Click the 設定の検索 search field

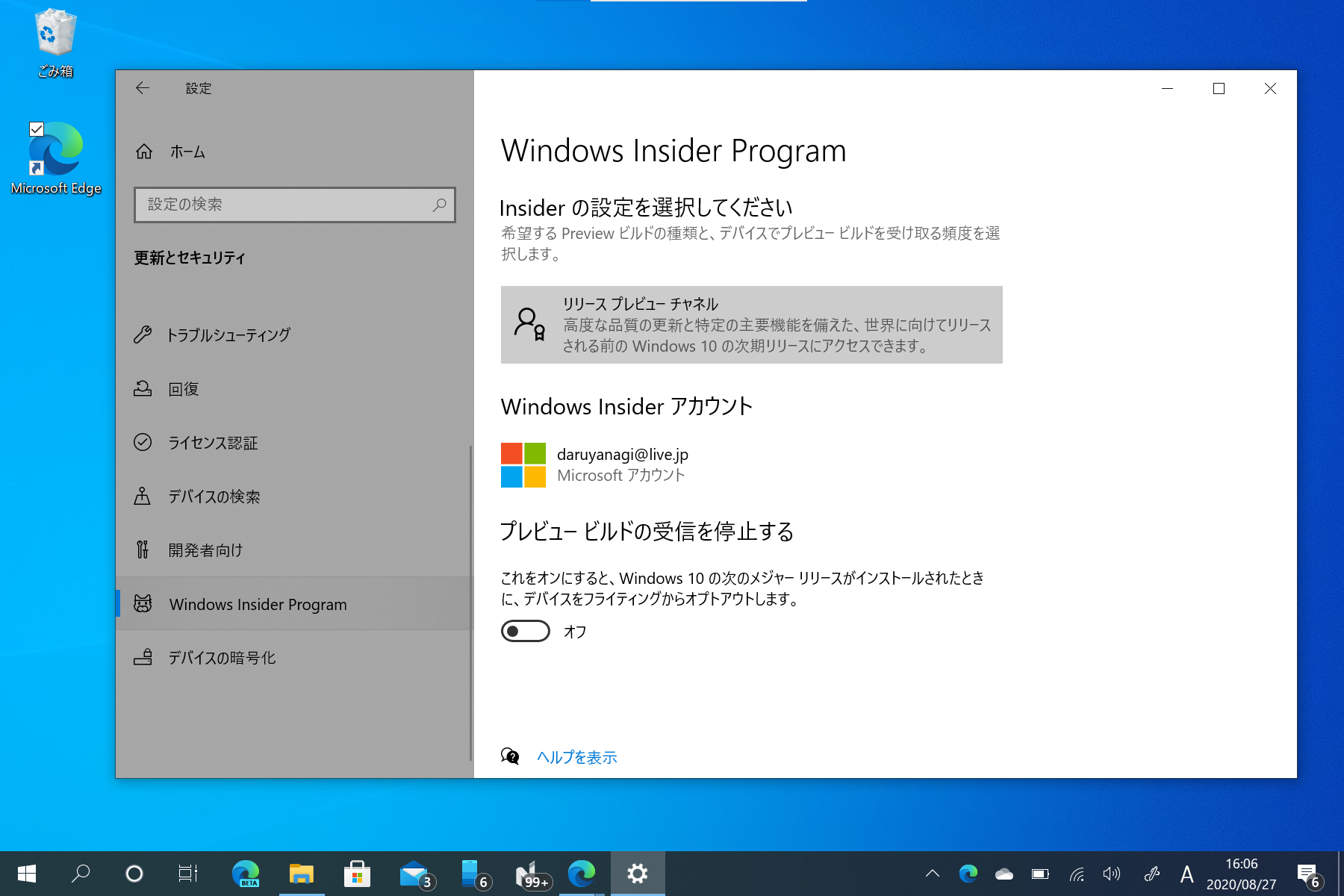pos(294,205)
